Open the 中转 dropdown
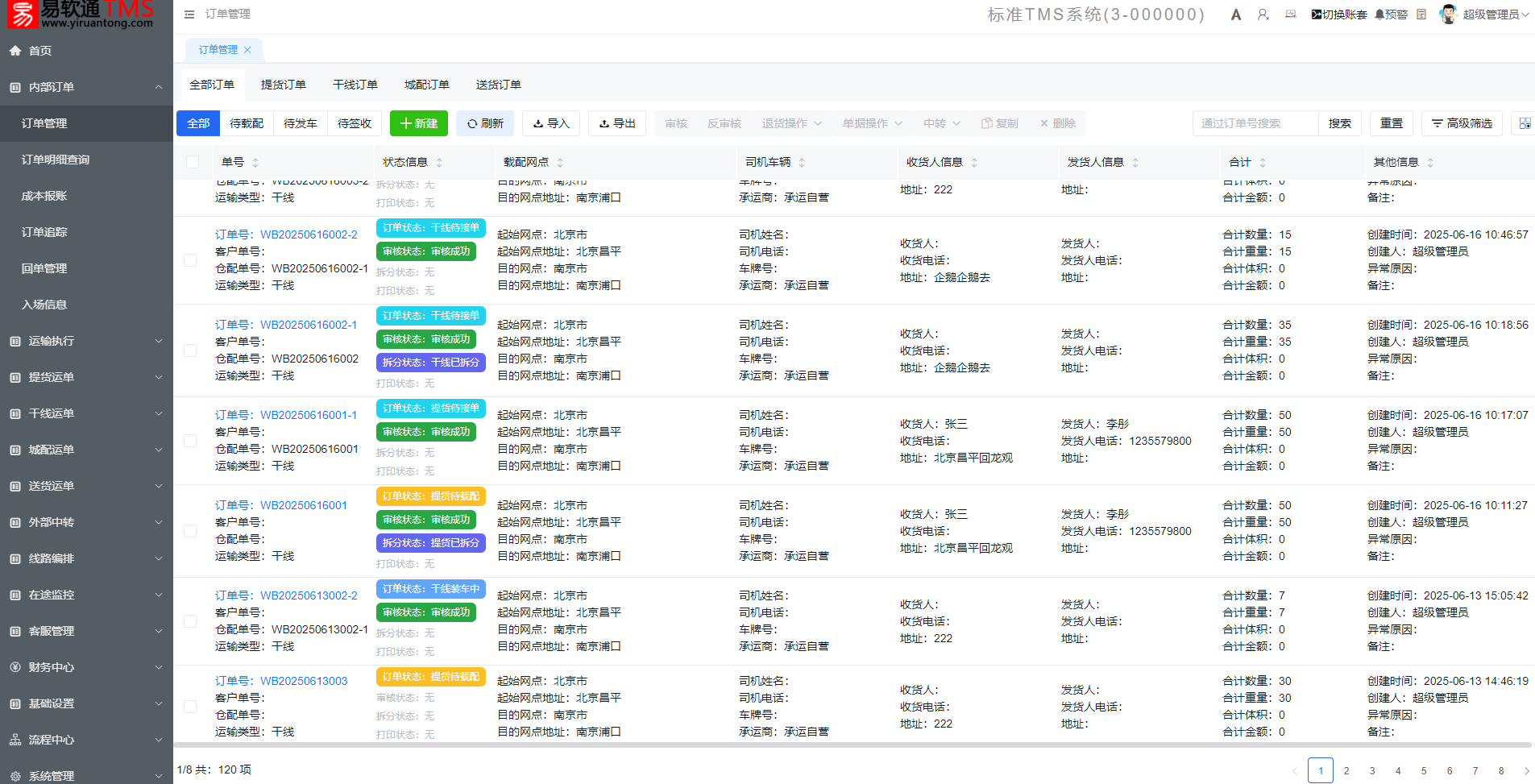Screen dimensions: 1535x784 [942, 123]
